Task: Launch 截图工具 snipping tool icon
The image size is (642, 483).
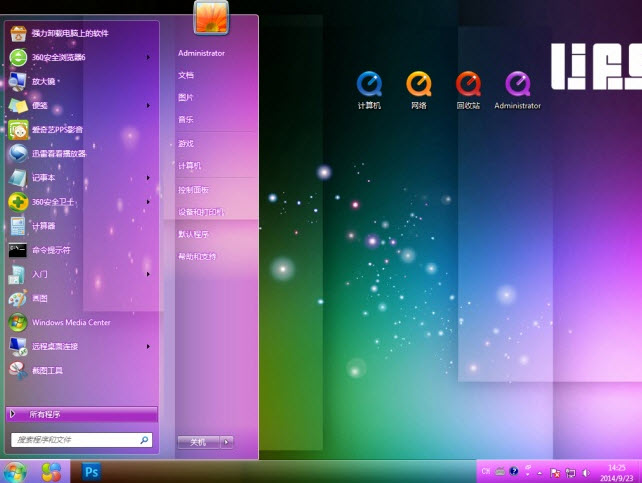Action: [x=18, y=371]
